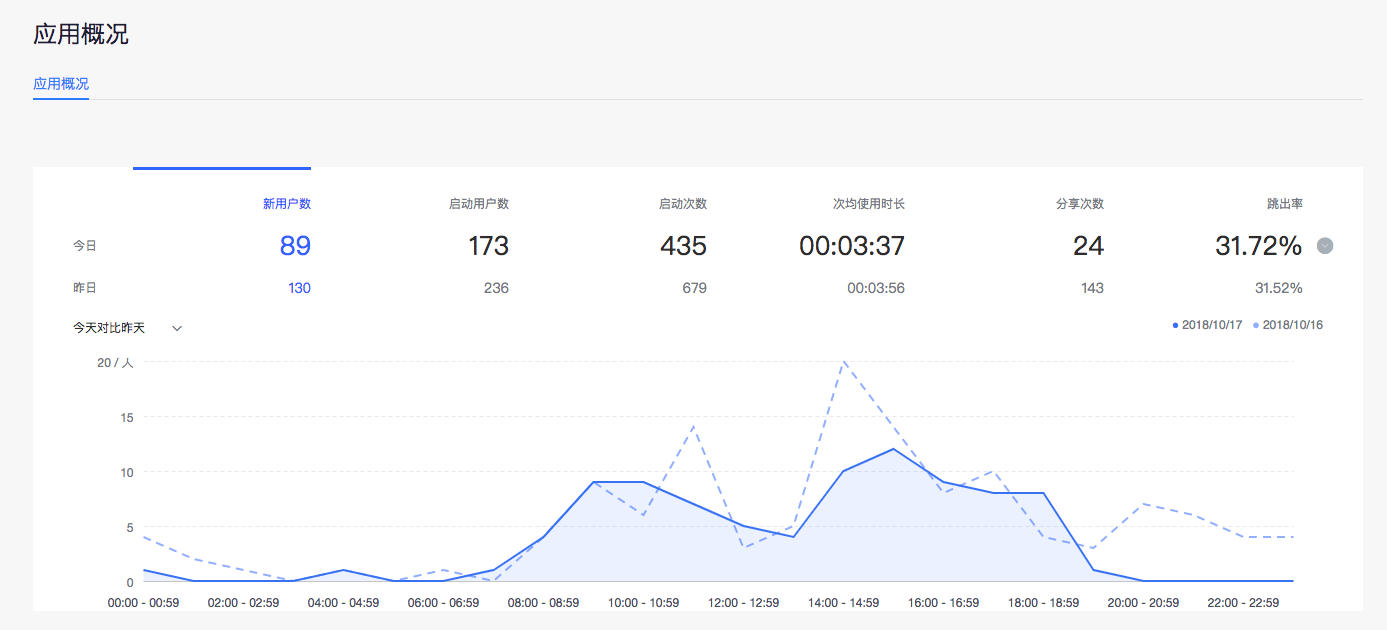Image resolution: width=1387 pixels, height=630 pixels.
Task: Select the 分享次数 metric header
Action: pyautogui.click(x=1080, y=204)
